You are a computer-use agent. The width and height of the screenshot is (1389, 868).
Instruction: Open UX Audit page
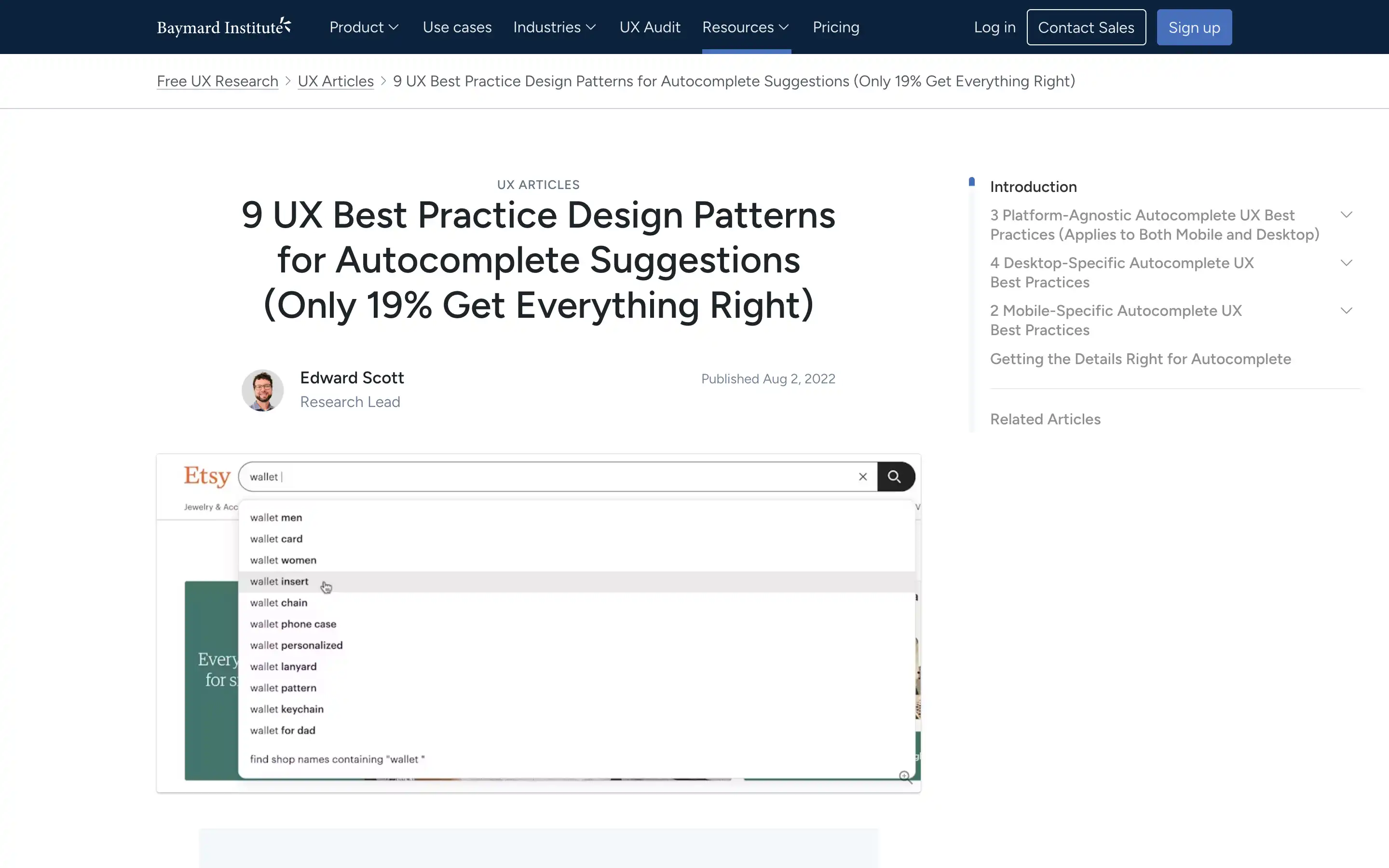(x=650, y=27)
